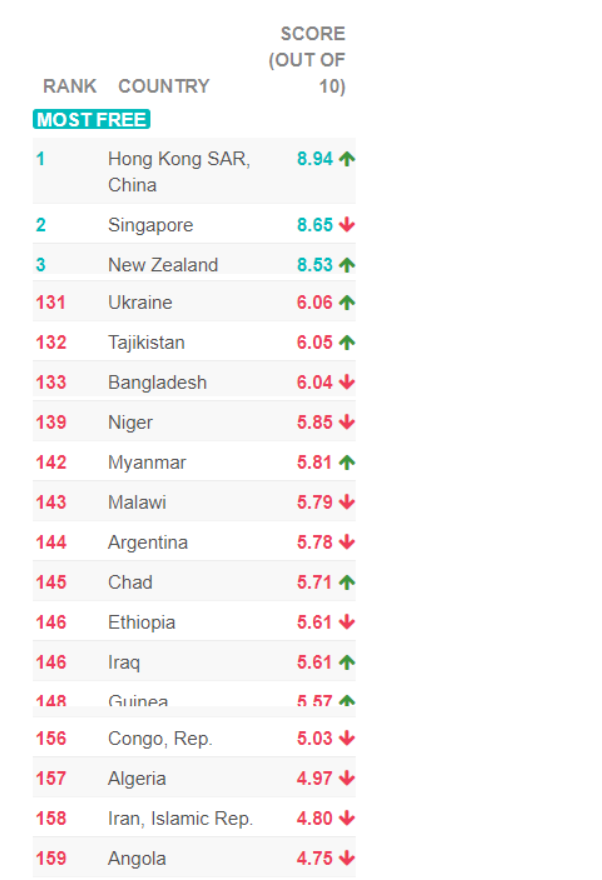The width and height of the screenshot is (602, 880).
Task: Open the New Zealand country entry
Action: click(162, 265)
